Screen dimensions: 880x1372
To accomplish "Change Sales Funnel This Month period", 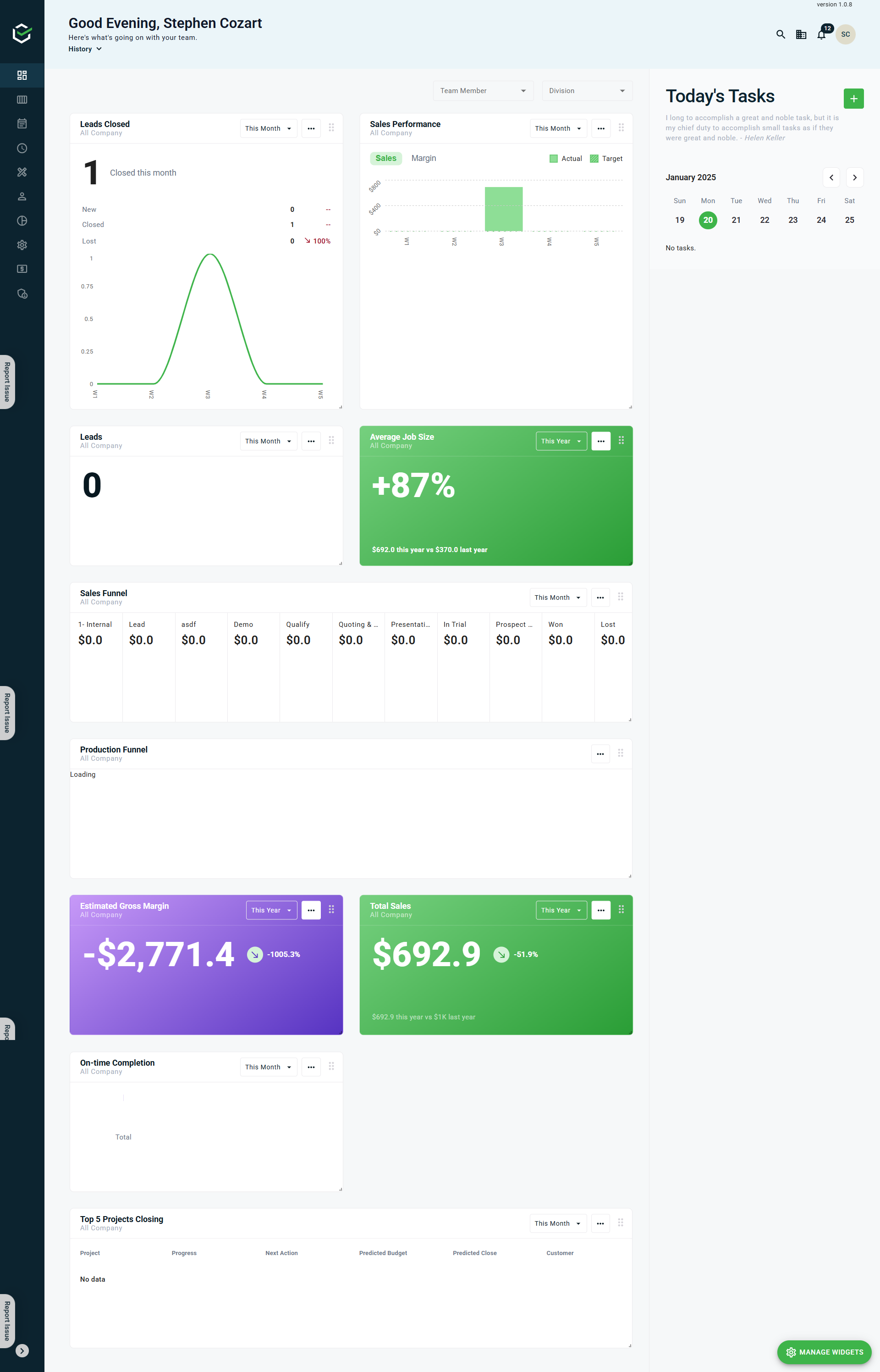I will pos(558,598).
